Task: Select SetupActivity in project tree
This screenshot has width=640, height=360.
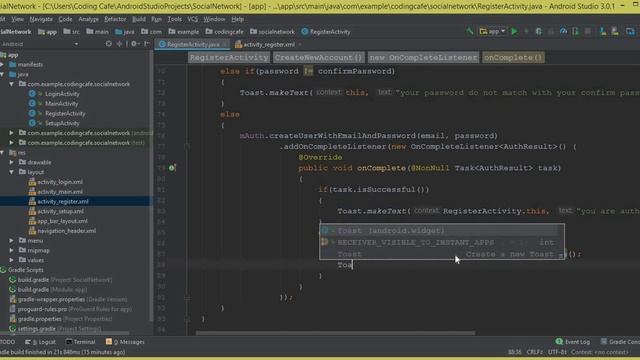Action: (62, 123)
